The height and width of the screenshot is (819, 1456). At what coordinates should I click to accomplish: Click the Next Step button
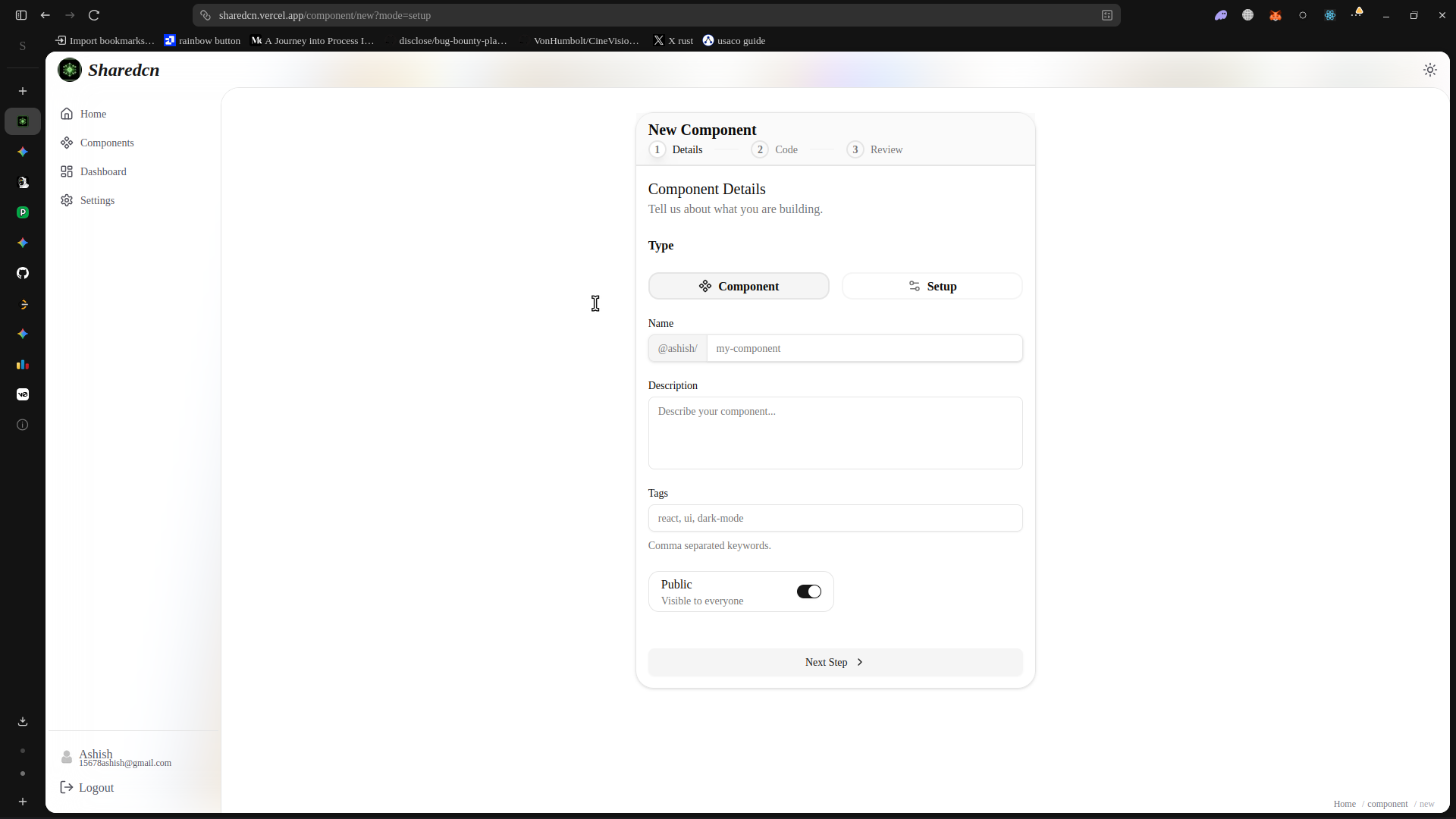834,662
